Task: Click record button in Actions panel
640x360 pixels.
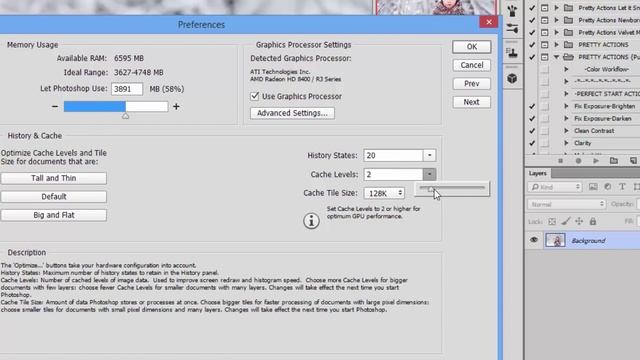Action: (578, 161)
